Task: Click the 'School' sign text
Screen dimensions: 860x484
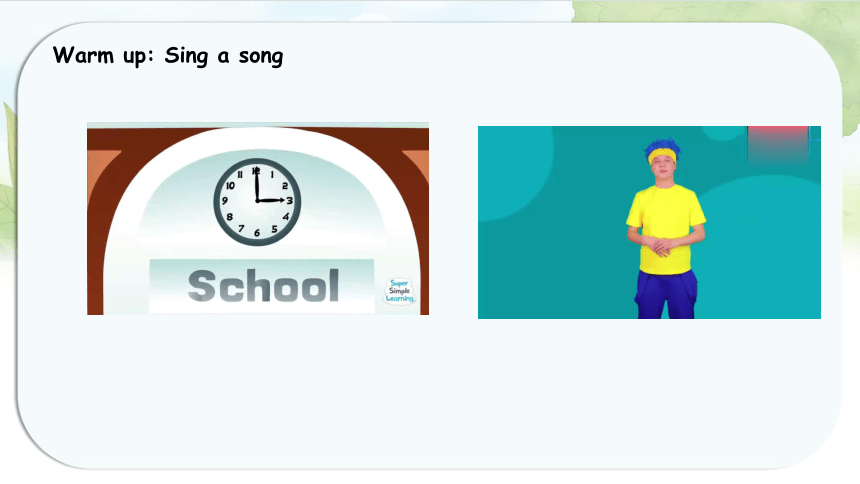Action: click(x=263, y=285)
